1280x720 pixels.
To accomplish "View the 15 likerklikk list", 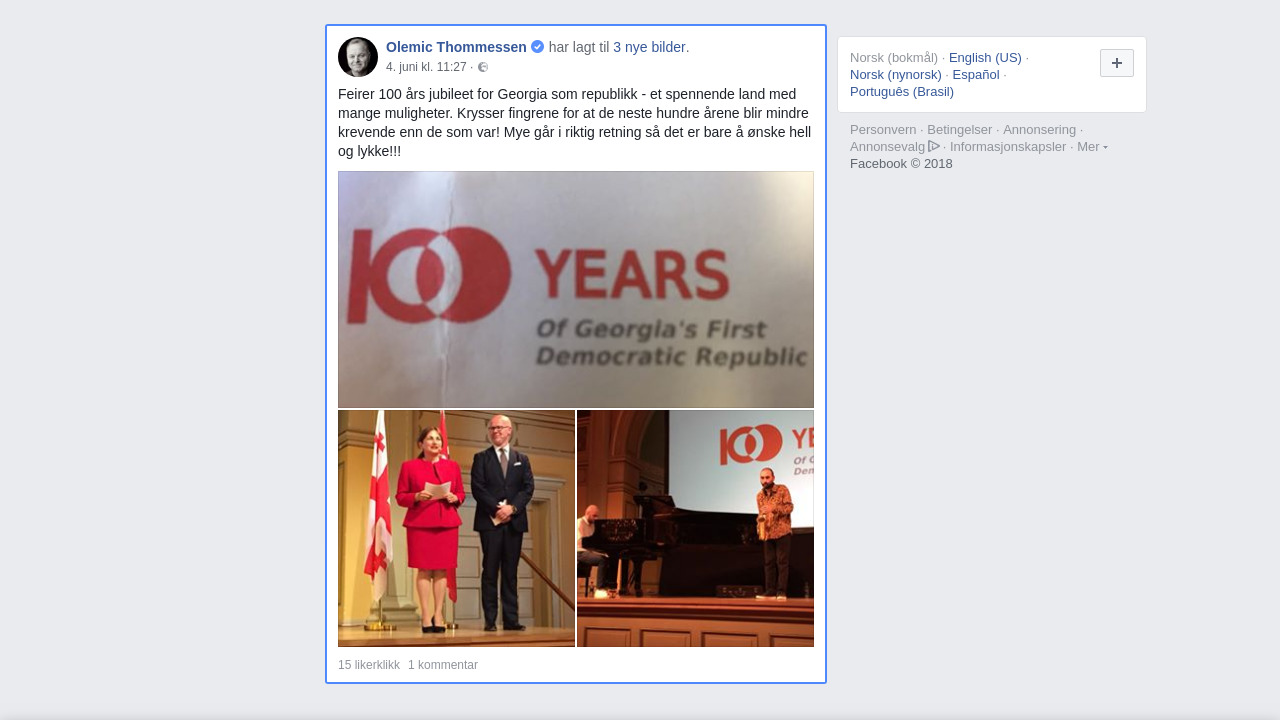I will (x=369, y=665).
